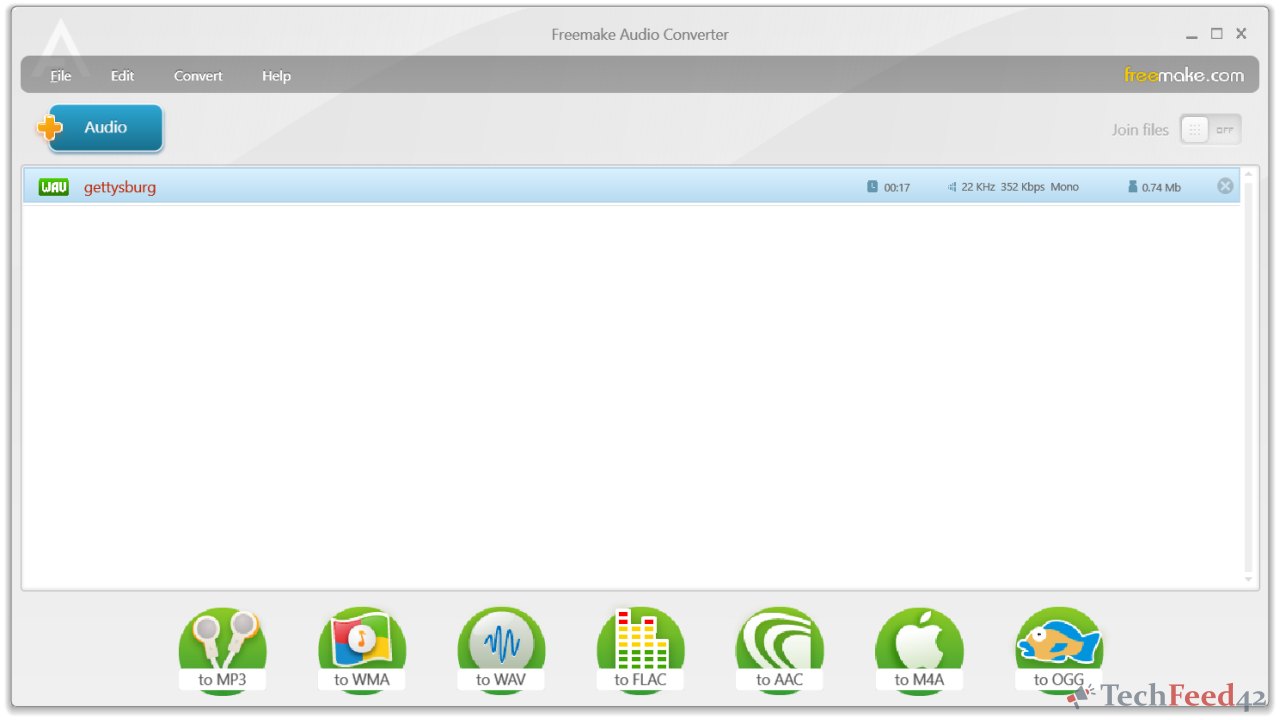Convert using the to WMA icon

click(x=362, y=649)
